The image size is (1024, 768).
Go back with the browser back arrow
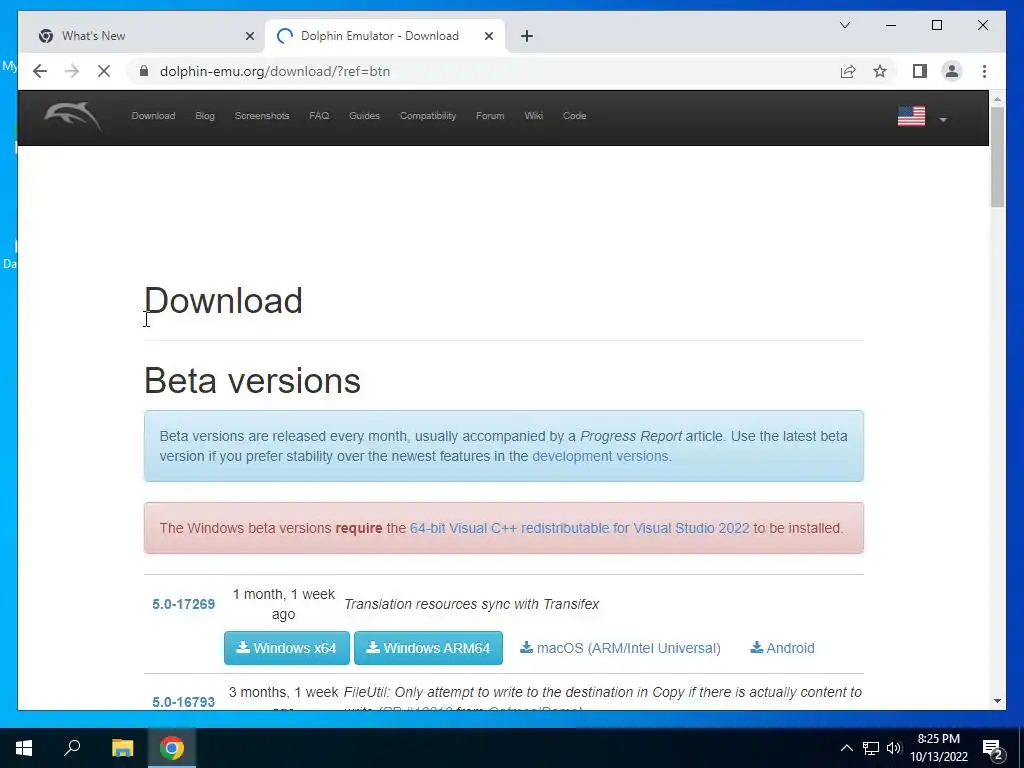pos(40,71)
